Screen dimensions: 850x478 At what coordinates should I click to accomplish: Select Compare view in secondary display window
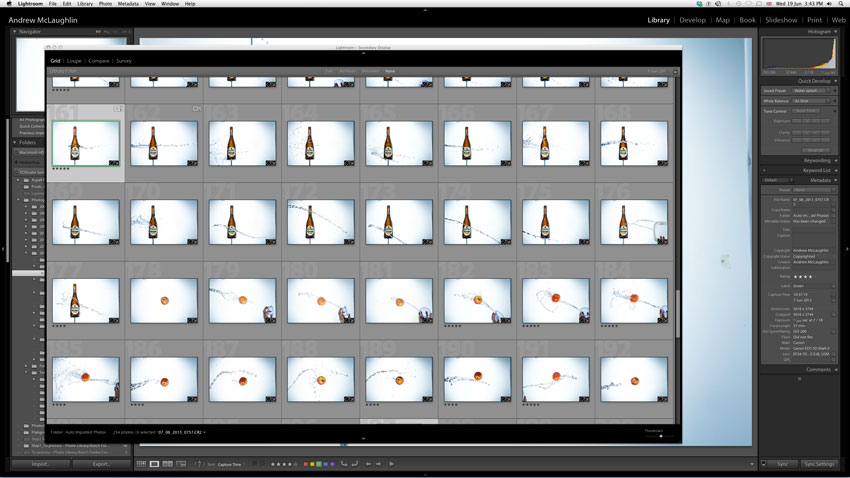99,61
